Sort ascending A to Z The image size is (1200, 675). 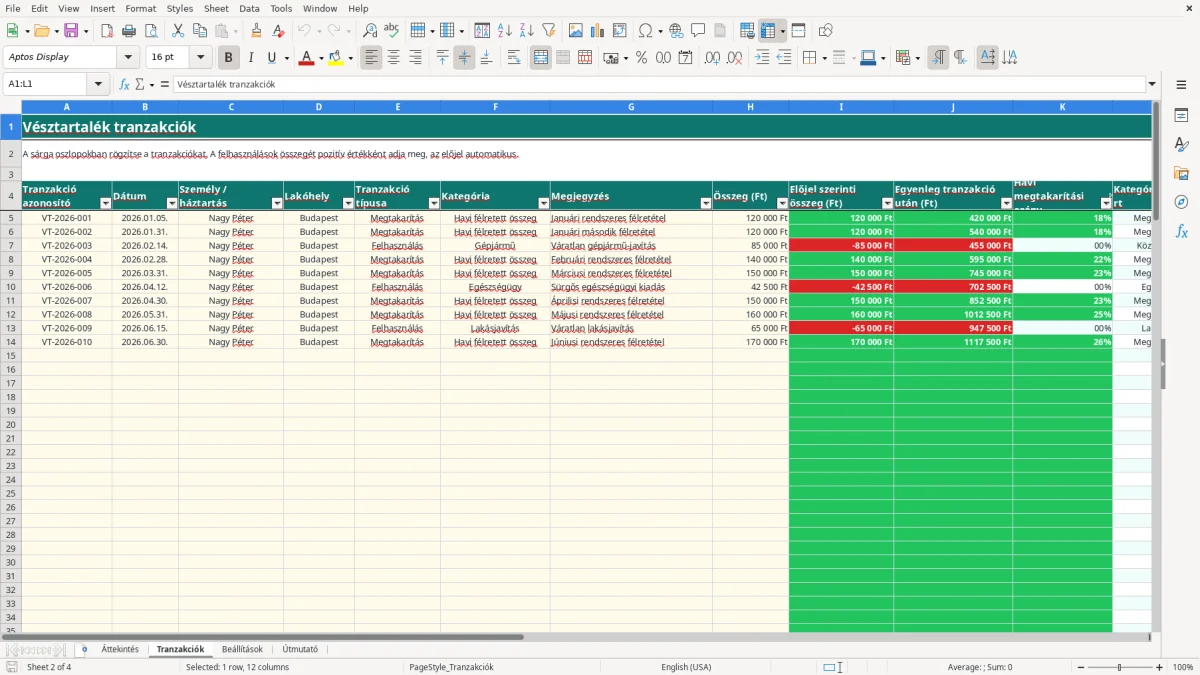[x=505, y=31]
